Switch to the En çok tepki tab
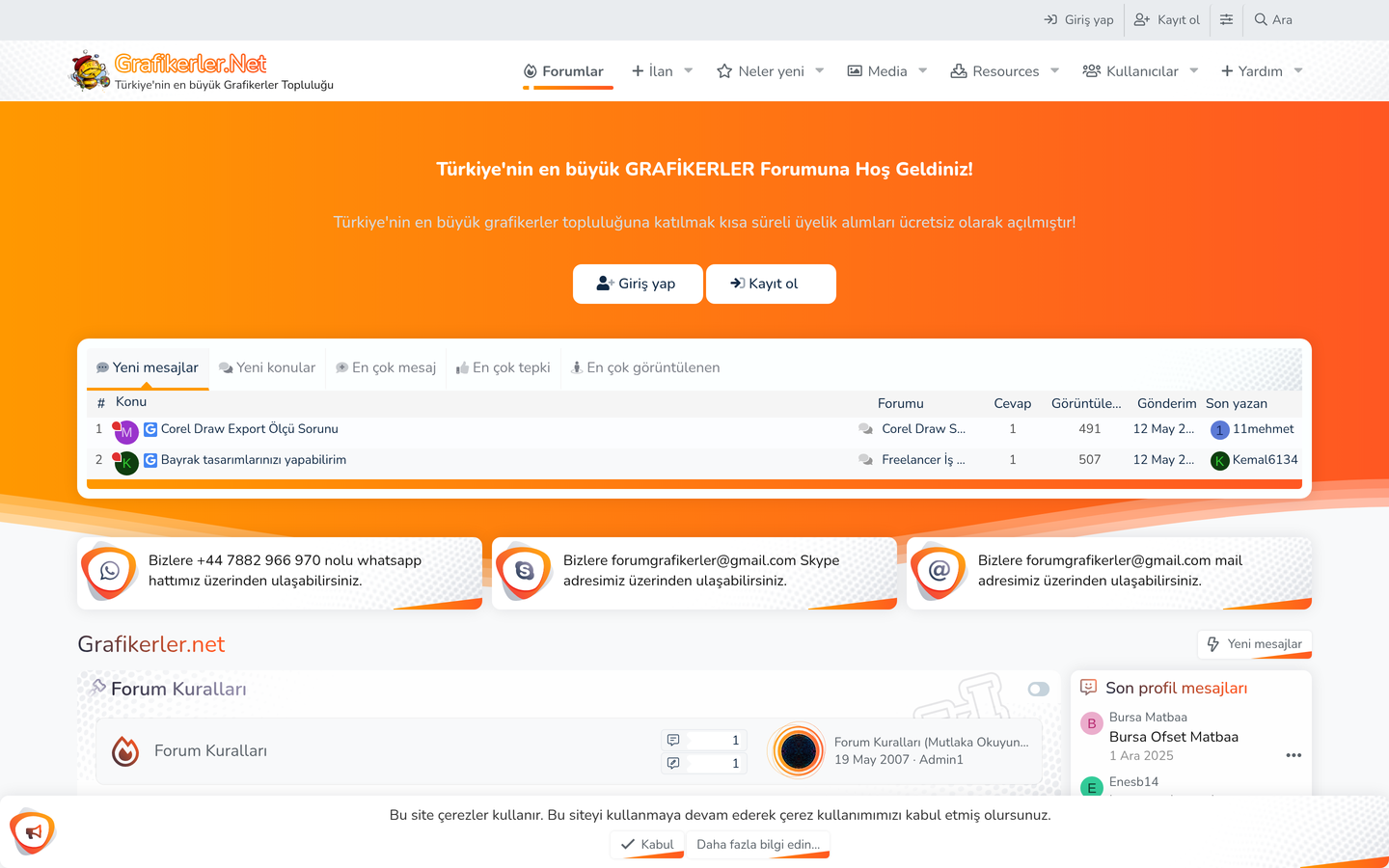 pyautogui.click(x=504, y=367)
